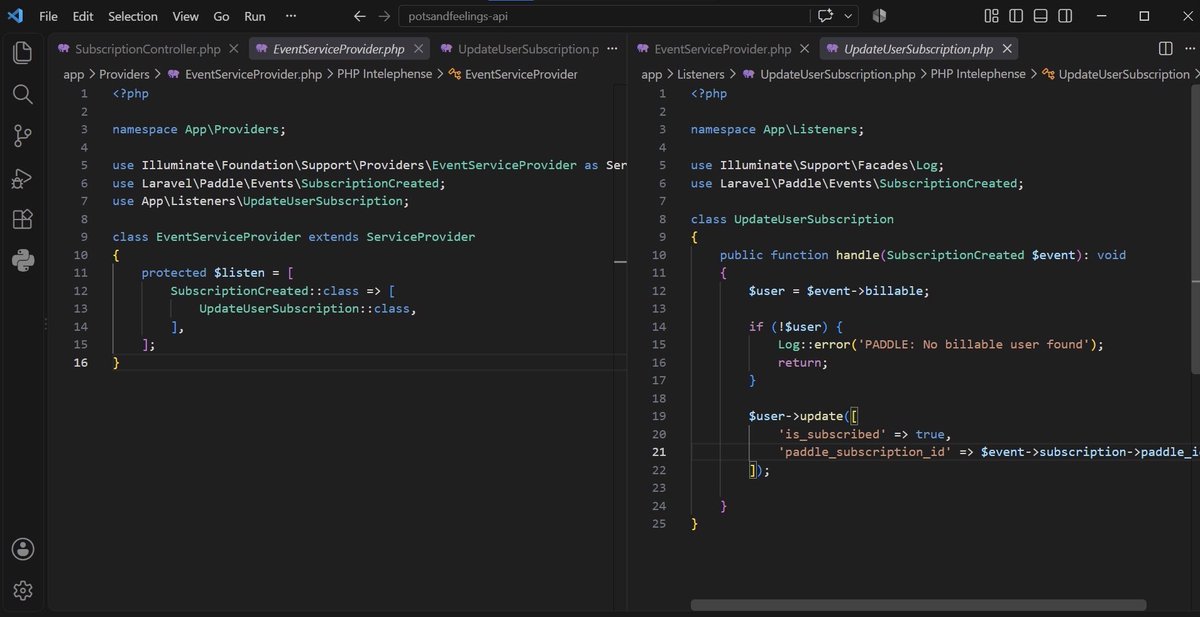Close the UpdateUserSubscription.php tab in right group
This screenshot has height=617, width=1200.
click(x=1007, y=49)
